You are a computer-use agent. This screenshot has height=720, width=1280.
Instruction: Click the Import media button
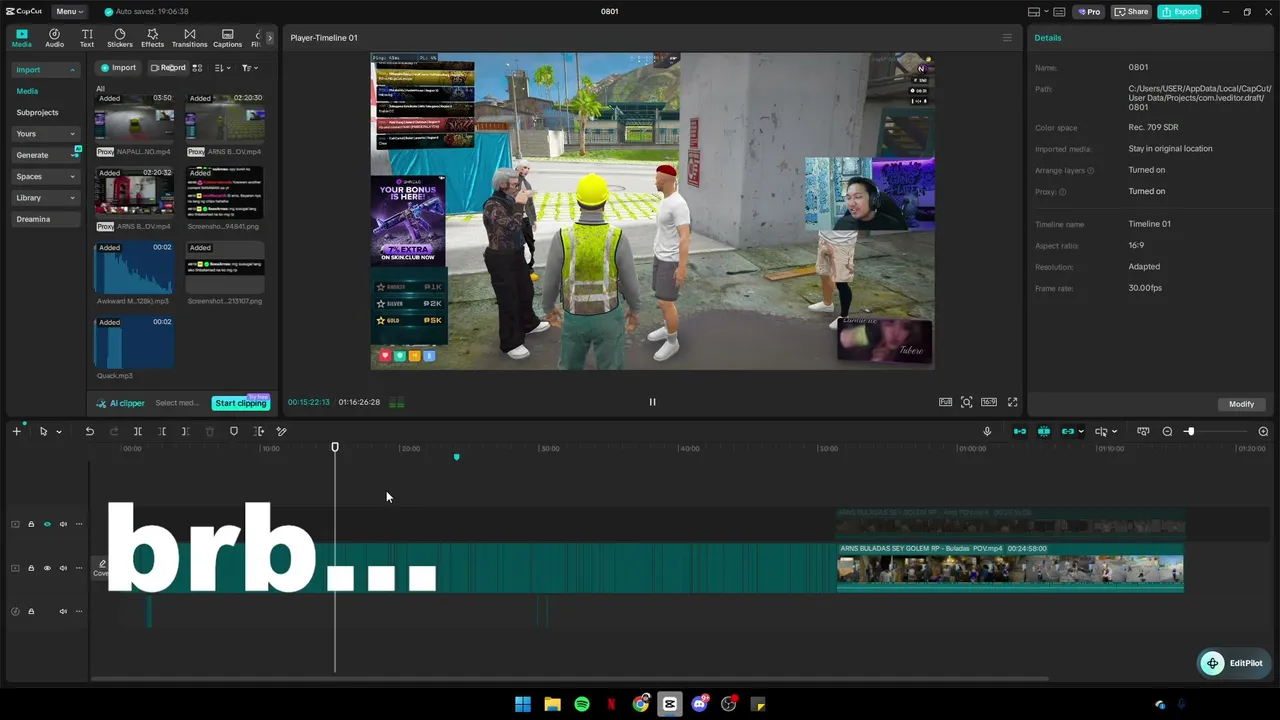point(118,68)
